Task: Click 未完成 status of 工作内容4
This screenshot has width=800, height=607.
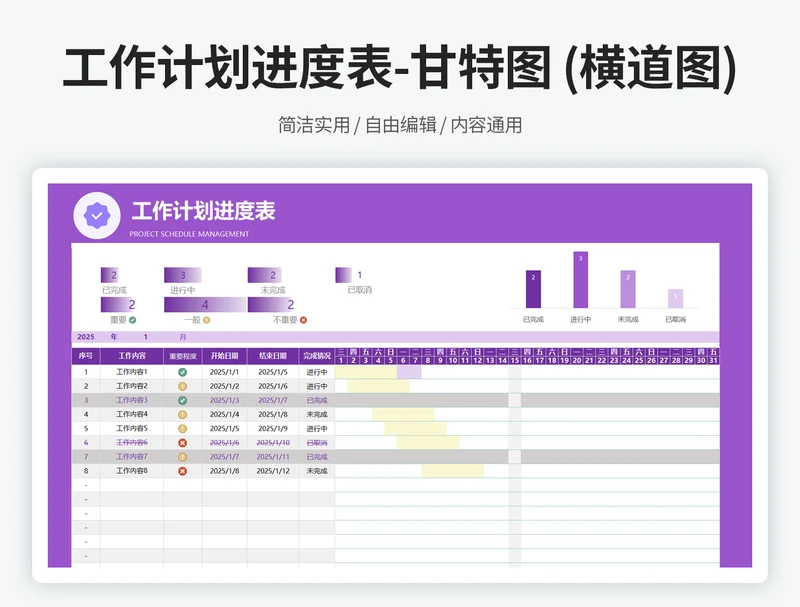Action: pos(317,415)
